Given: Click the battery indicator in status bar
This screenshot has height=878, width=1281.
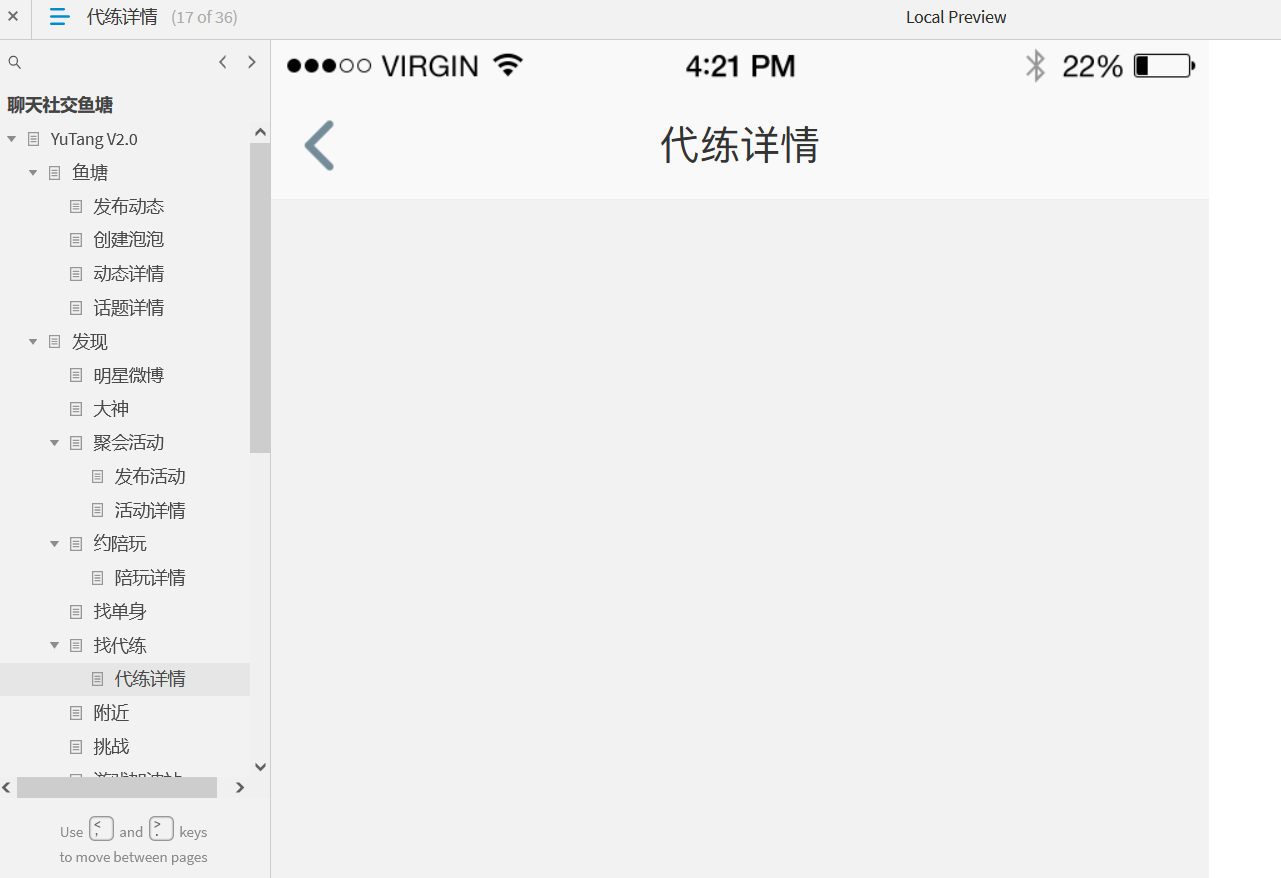Looking at the screenshot, I should 1165,66.
